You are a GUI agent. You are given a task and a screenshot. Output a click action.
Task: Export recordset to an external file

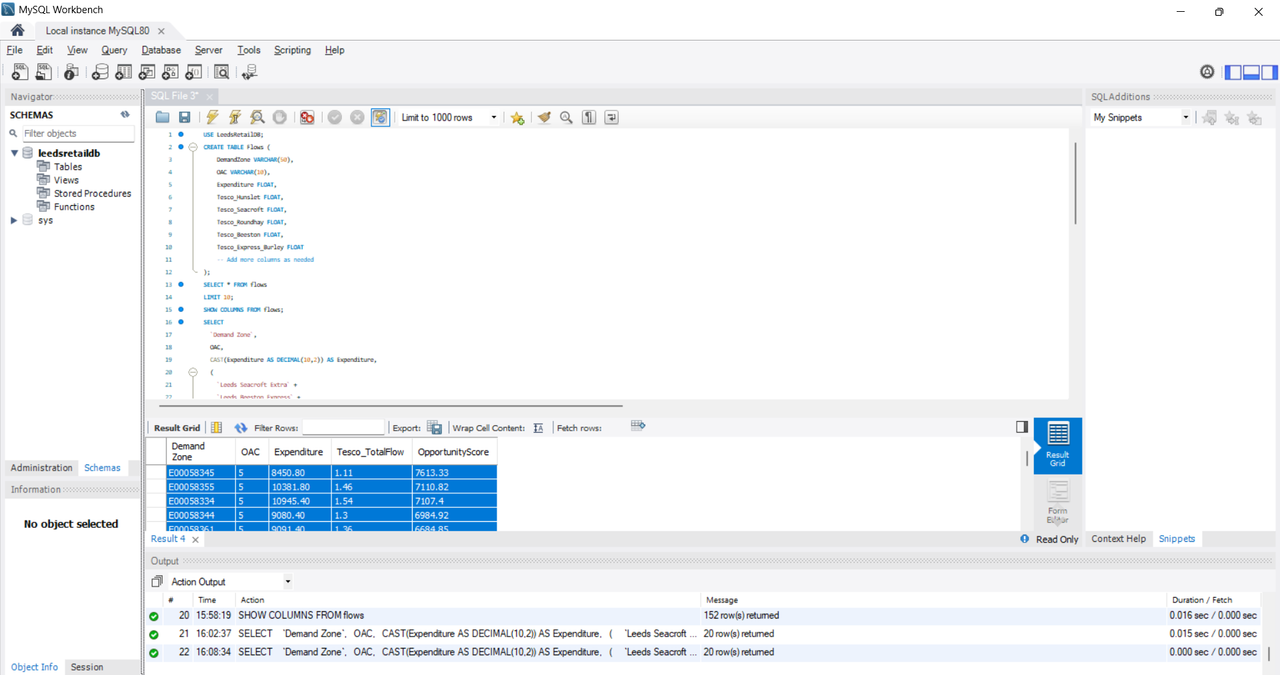point(435,428)
